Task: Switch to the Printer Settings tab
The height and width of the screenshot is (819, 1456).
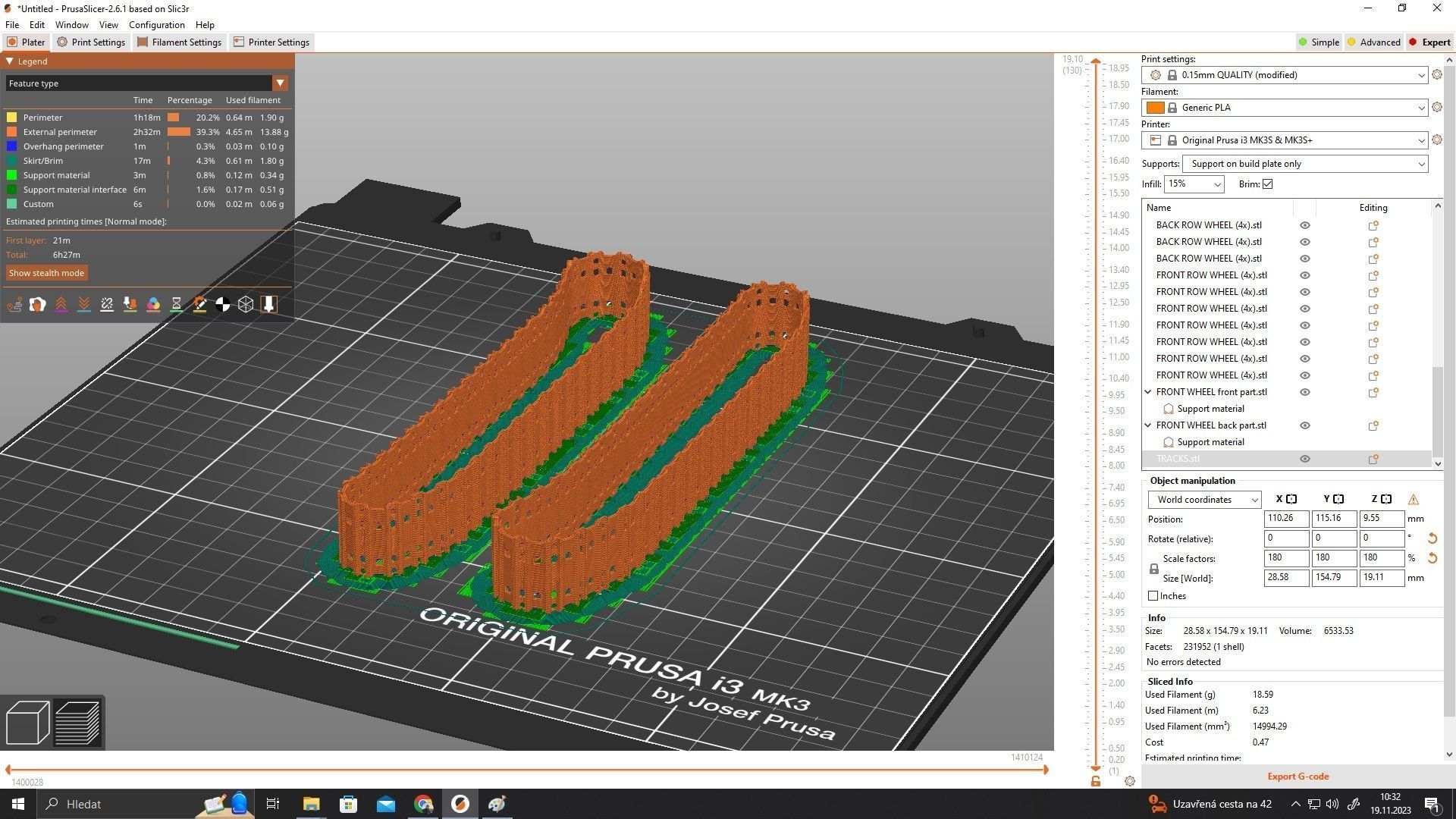Action: click(x=271, y=42)
